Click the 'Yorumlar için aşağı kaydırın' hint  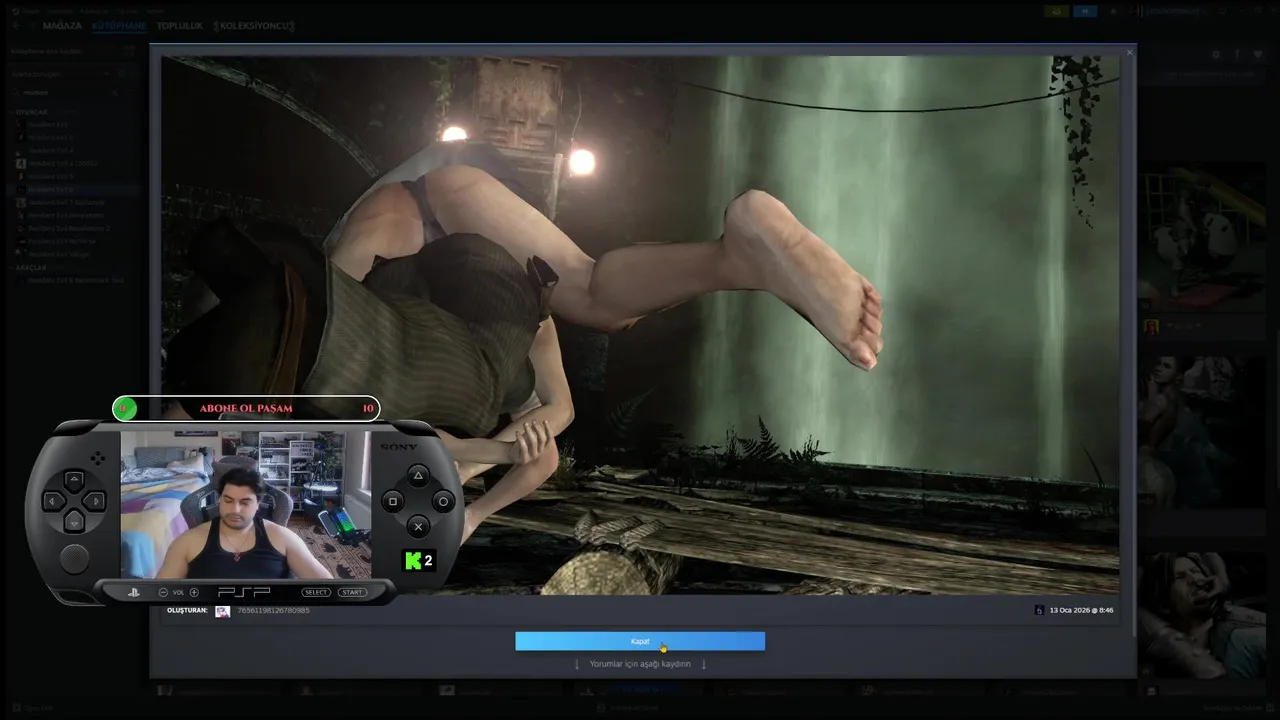(x=640, y=664)
